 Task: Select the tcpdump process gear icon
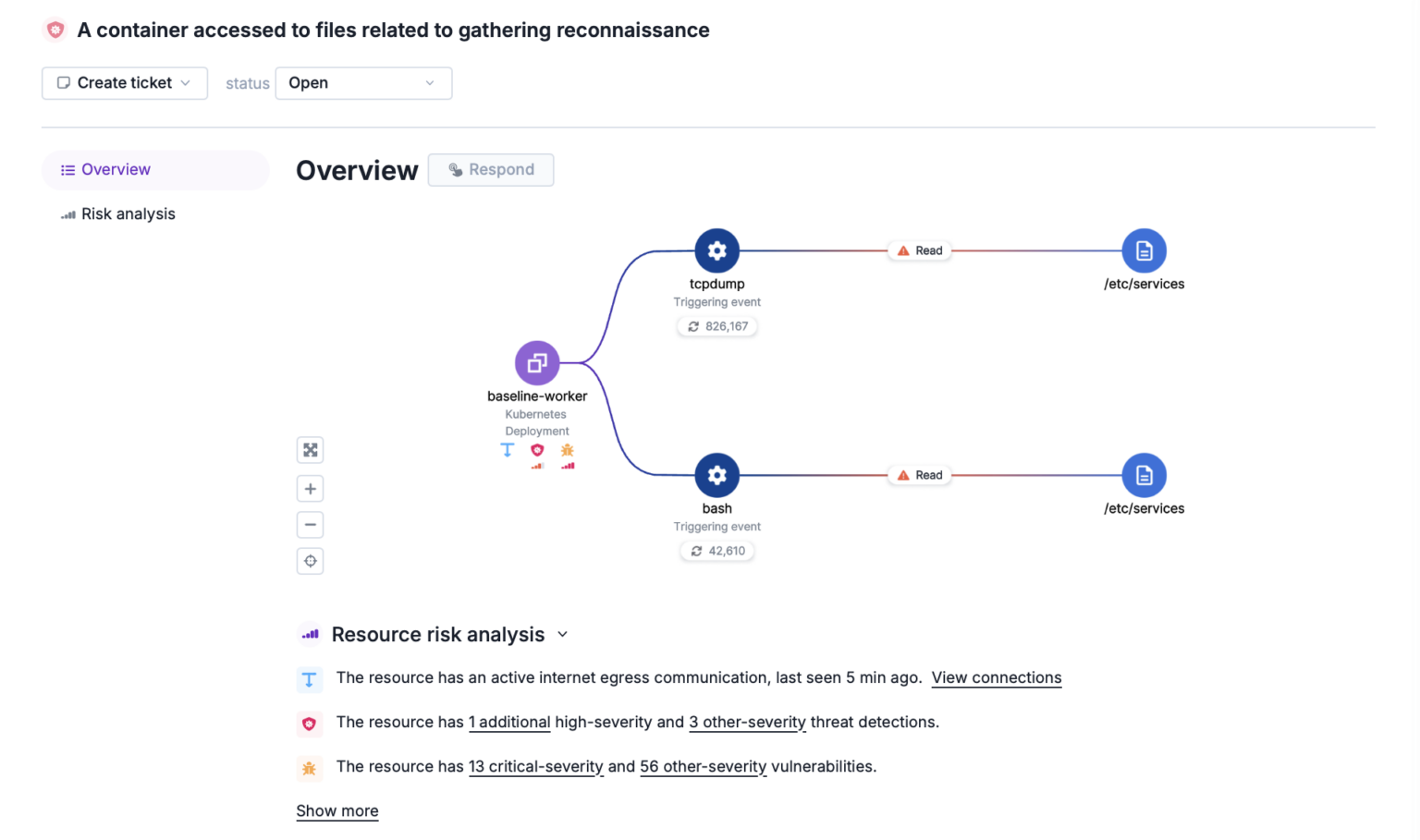coord(716,250)
